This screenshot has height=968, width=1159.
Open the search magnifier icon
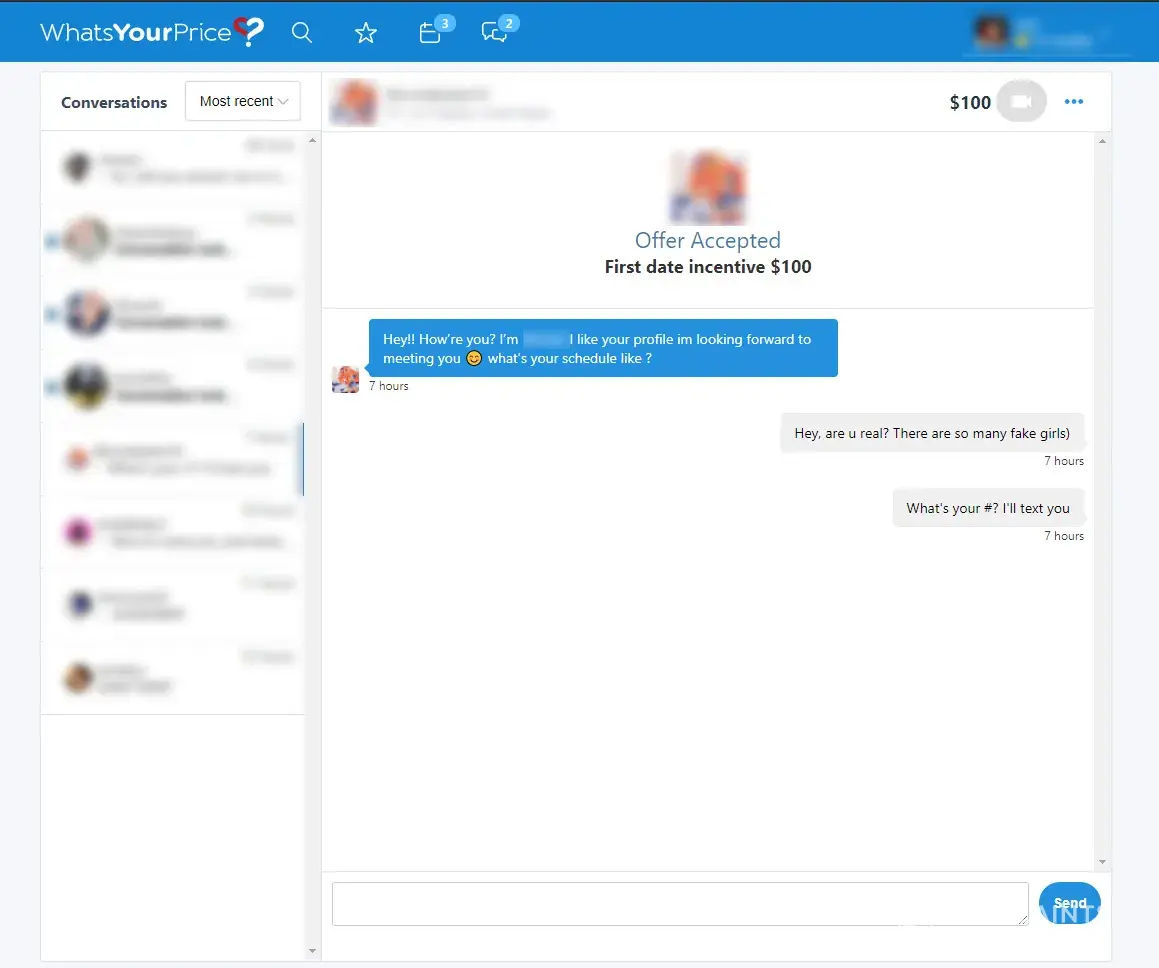coord(302,32)
